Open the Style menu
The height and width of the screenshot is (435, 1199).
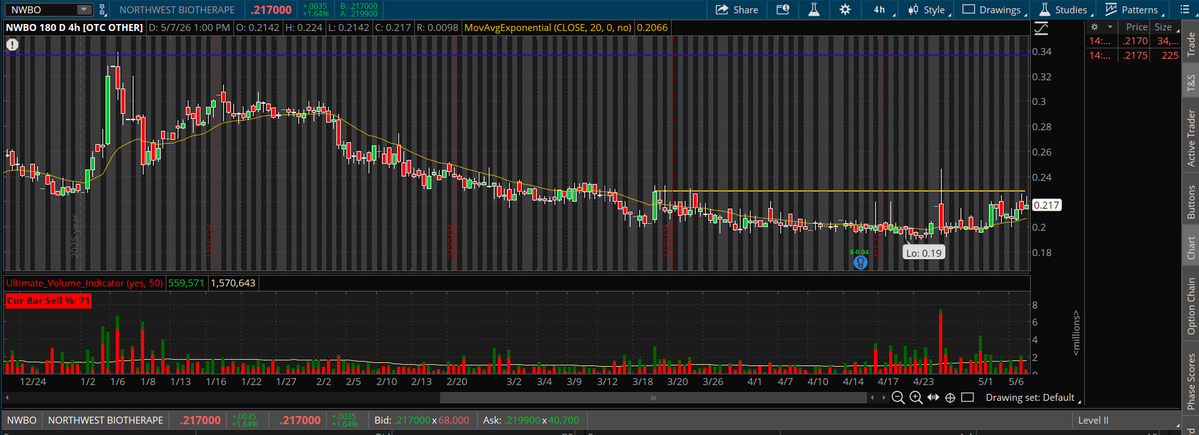tap(928, 10)
